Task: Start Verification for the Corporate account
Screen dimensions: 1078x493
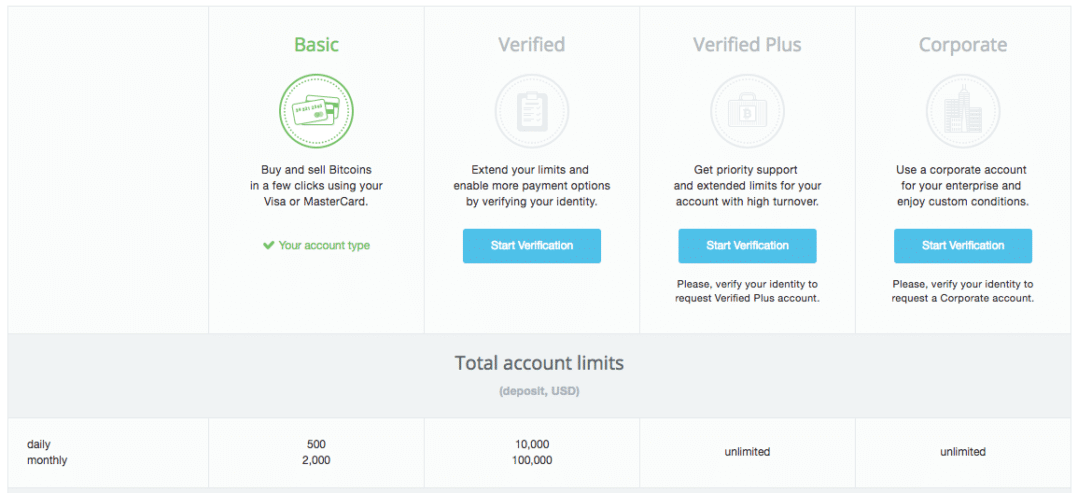Action: click(962, 246)
